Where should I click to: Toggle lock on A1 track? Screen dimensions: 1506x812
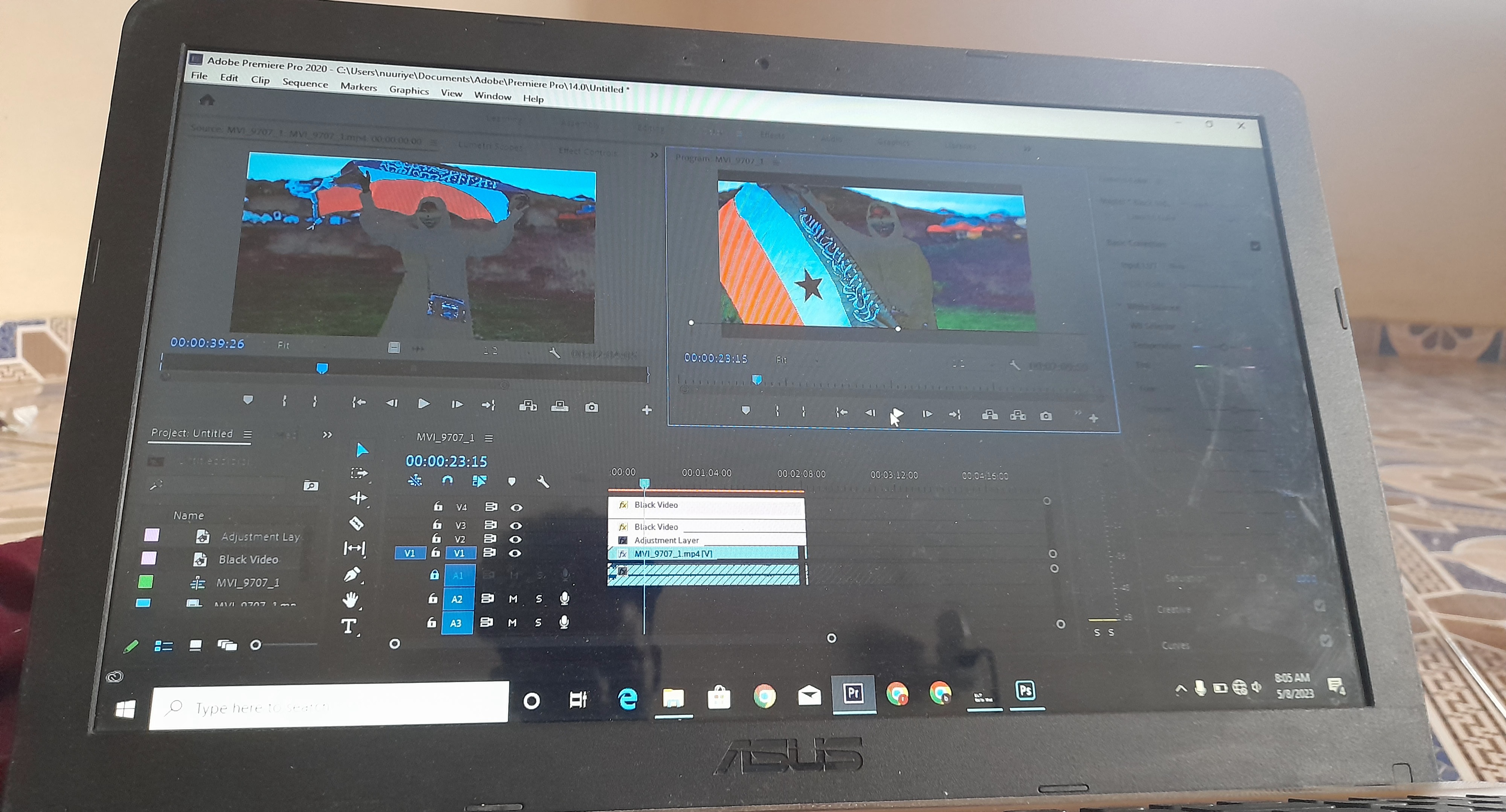(x=434, y=575)
